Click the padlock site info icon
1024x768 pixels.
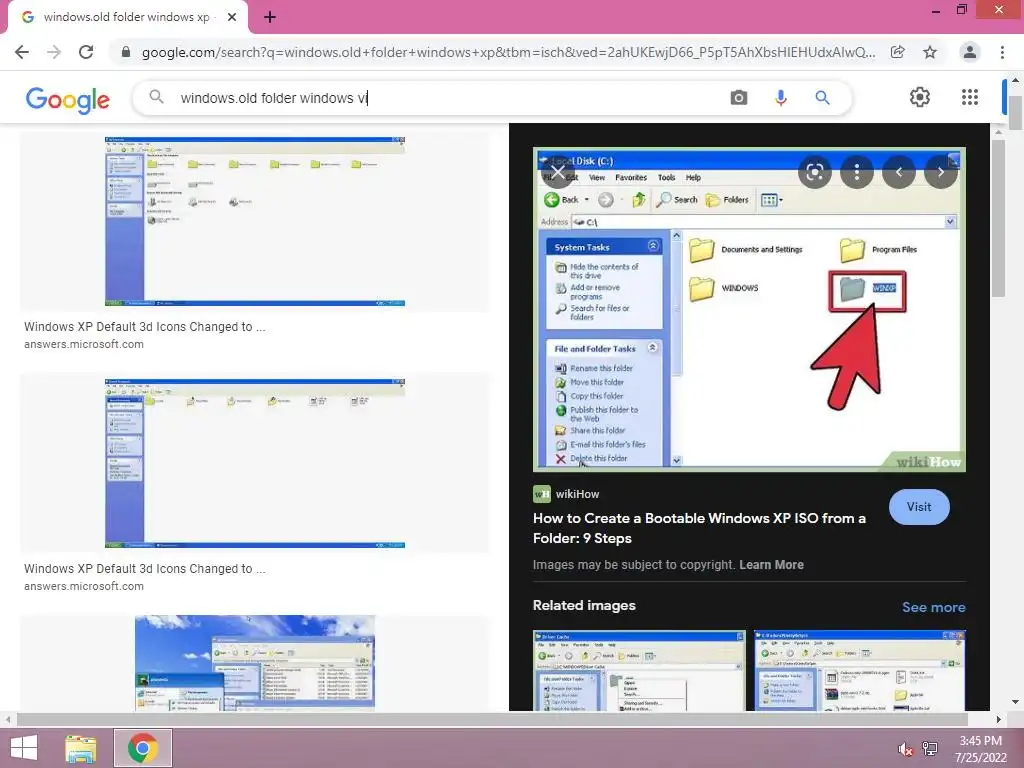tap(126, 52)
